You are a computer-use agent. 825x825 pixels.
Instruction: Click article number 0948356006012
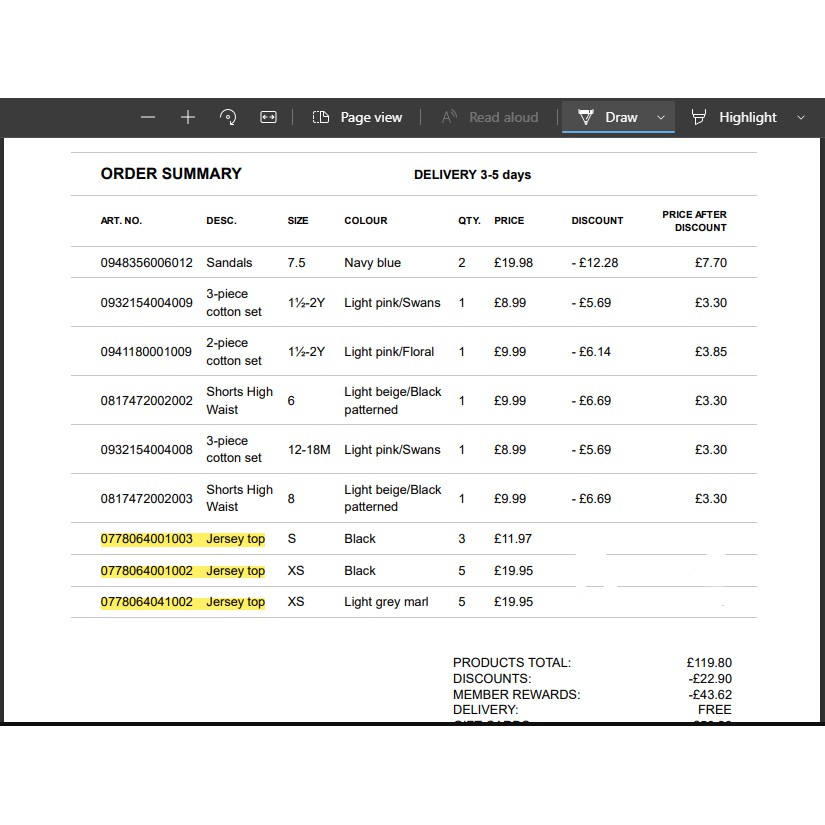click(x=146, y=263)
